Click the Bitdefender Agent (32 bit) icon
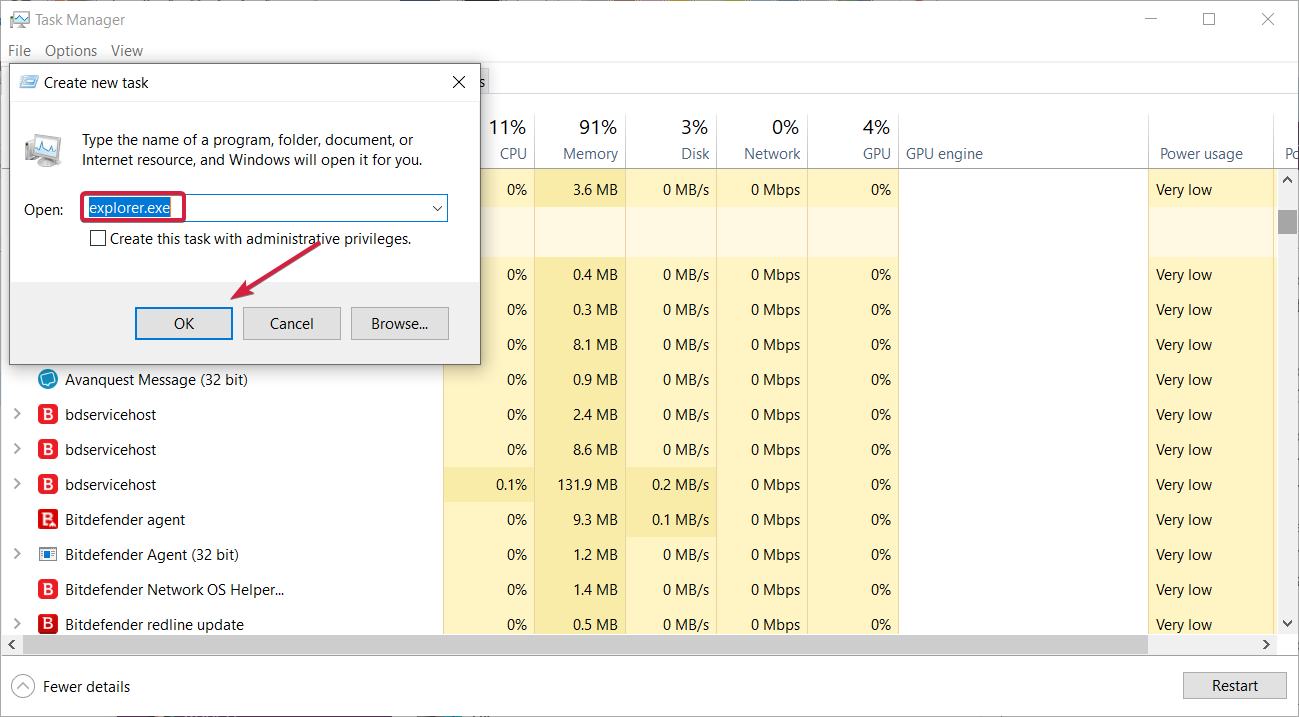The width and height of the screenshot is (1299, 717). click(48, 555)
